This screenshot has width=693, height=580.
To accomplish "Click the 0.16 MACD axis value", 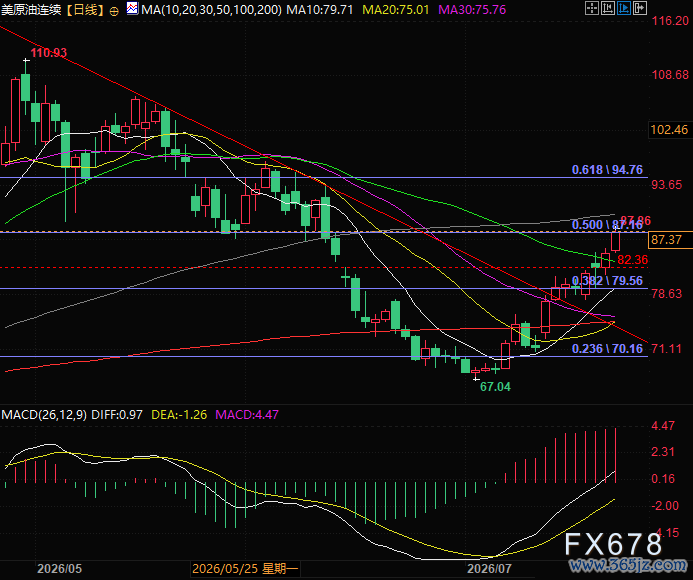I will pyautogui.click(x=663, y=478).
